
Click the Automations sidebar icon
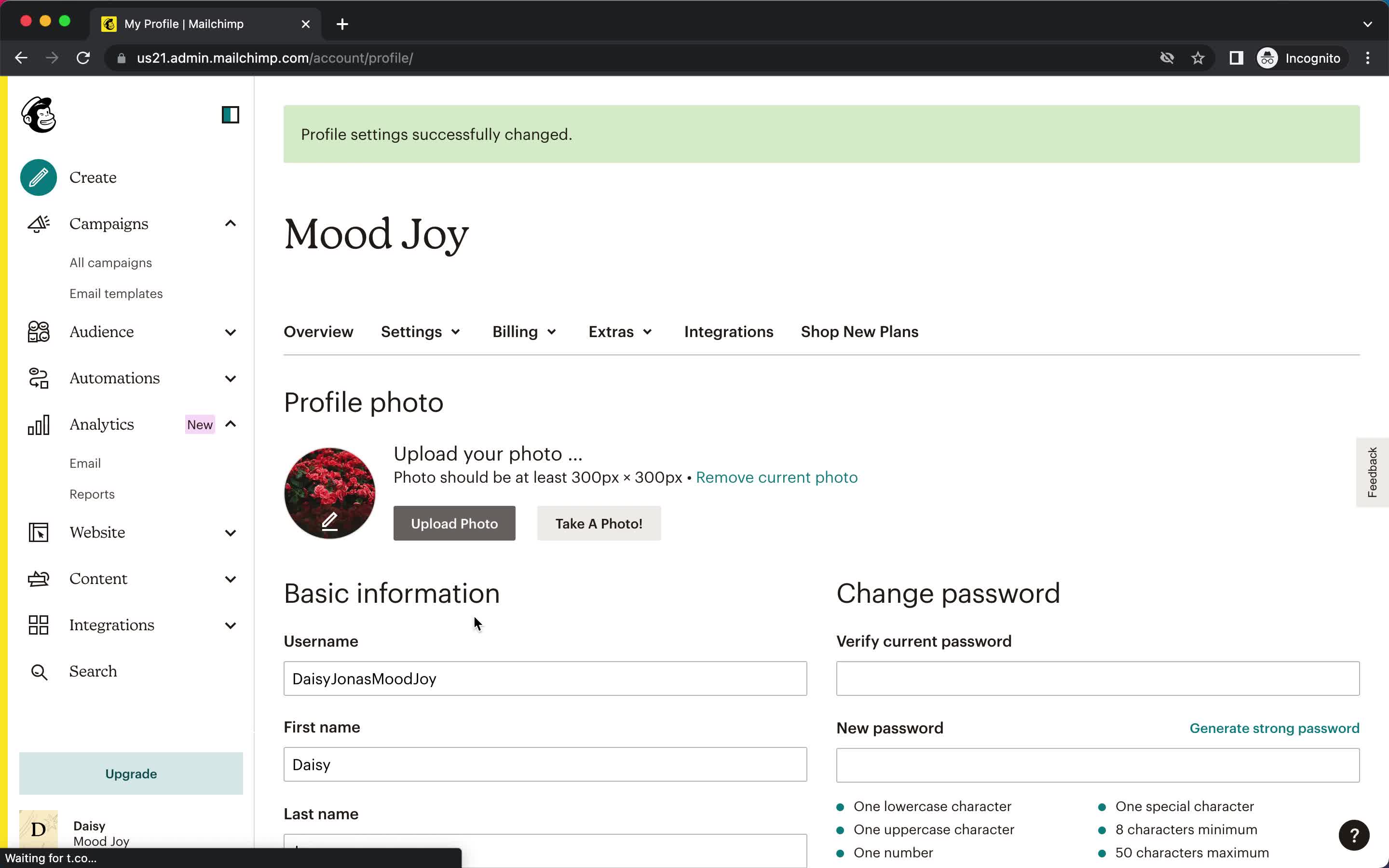[38, 378]
